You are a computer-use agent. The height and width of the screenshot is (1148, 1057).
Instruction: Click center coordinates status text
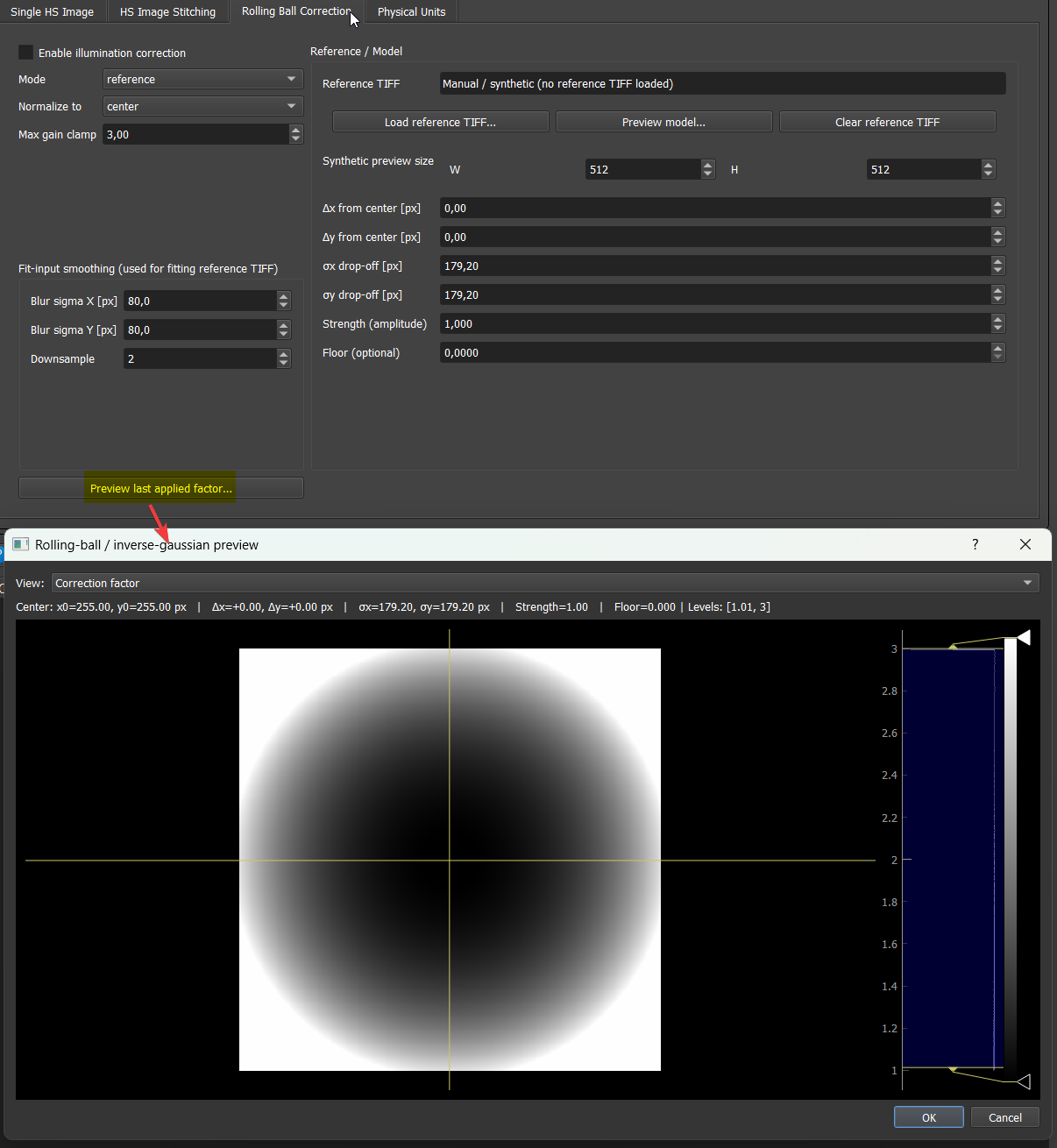[101, 606]
